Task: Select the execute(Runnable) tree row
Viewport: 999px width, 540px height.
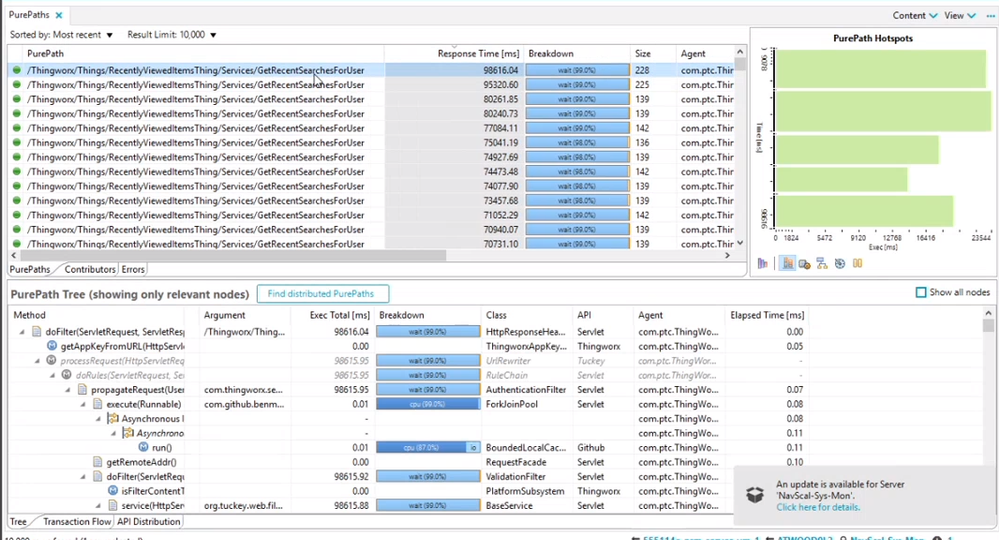Action: [x=408, y=404]
